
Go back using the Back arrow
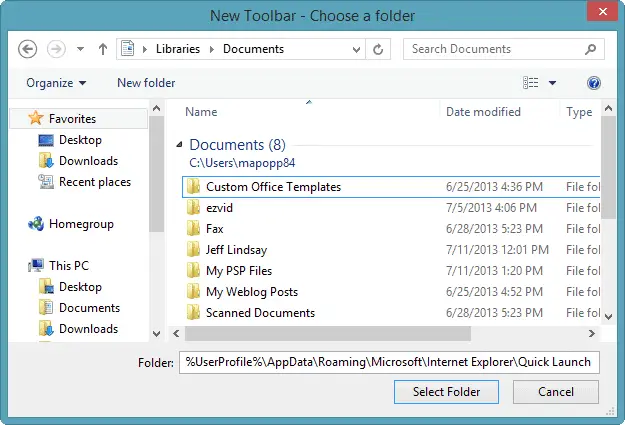[x=28, y=49]
